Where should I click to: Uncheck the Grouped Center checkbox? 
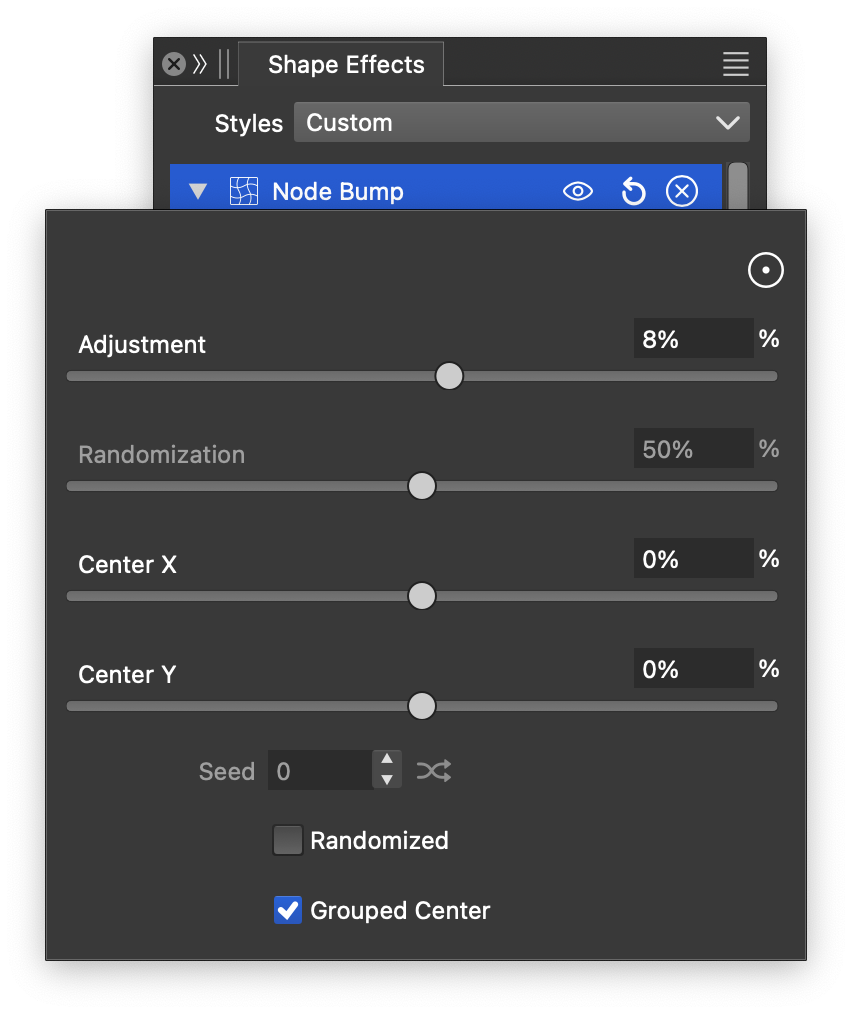[x=288, y=910]
